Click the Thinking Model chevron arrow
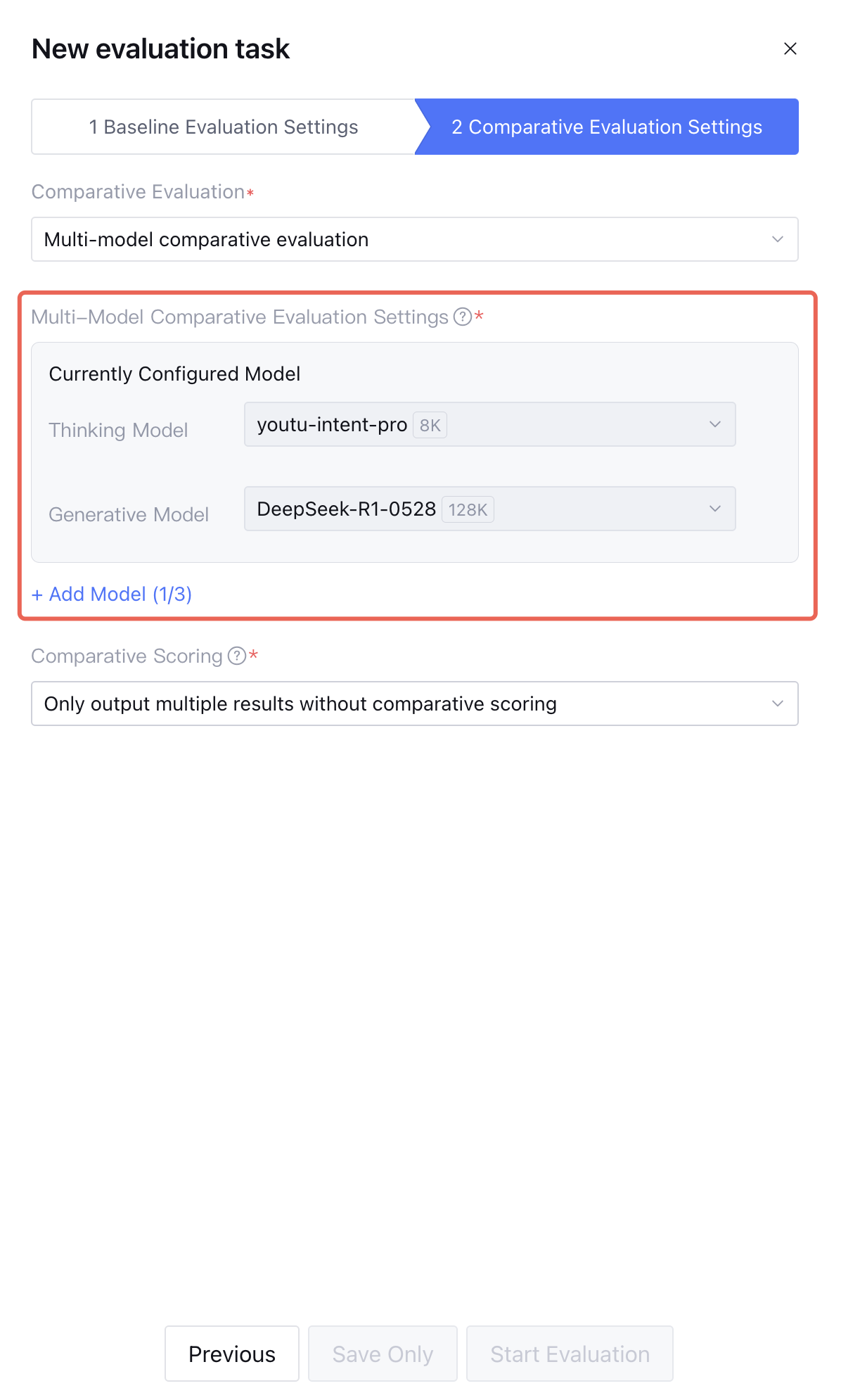Viewport: 841px width, 1400px height. click(x=714, y=424)
